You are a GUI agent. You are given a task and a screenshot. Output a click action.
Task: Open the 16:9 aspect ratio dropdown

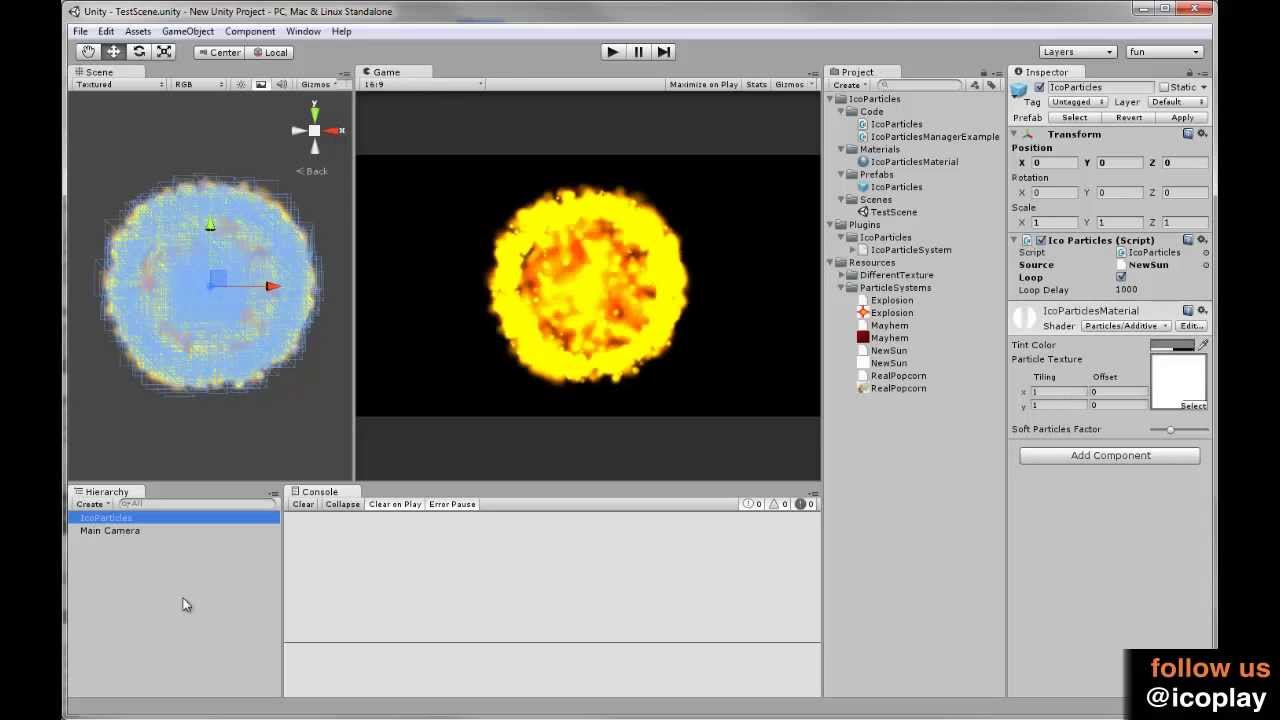point(423,85)
